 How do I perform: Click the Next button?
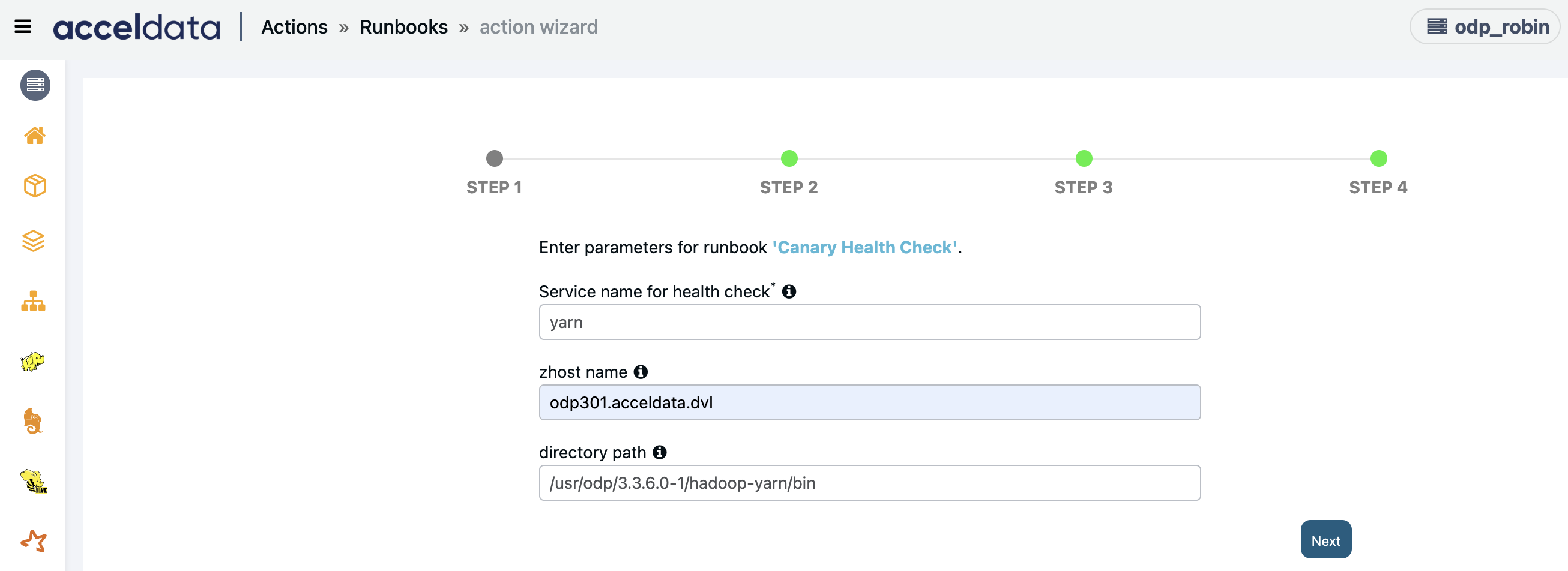point(1325,539)
